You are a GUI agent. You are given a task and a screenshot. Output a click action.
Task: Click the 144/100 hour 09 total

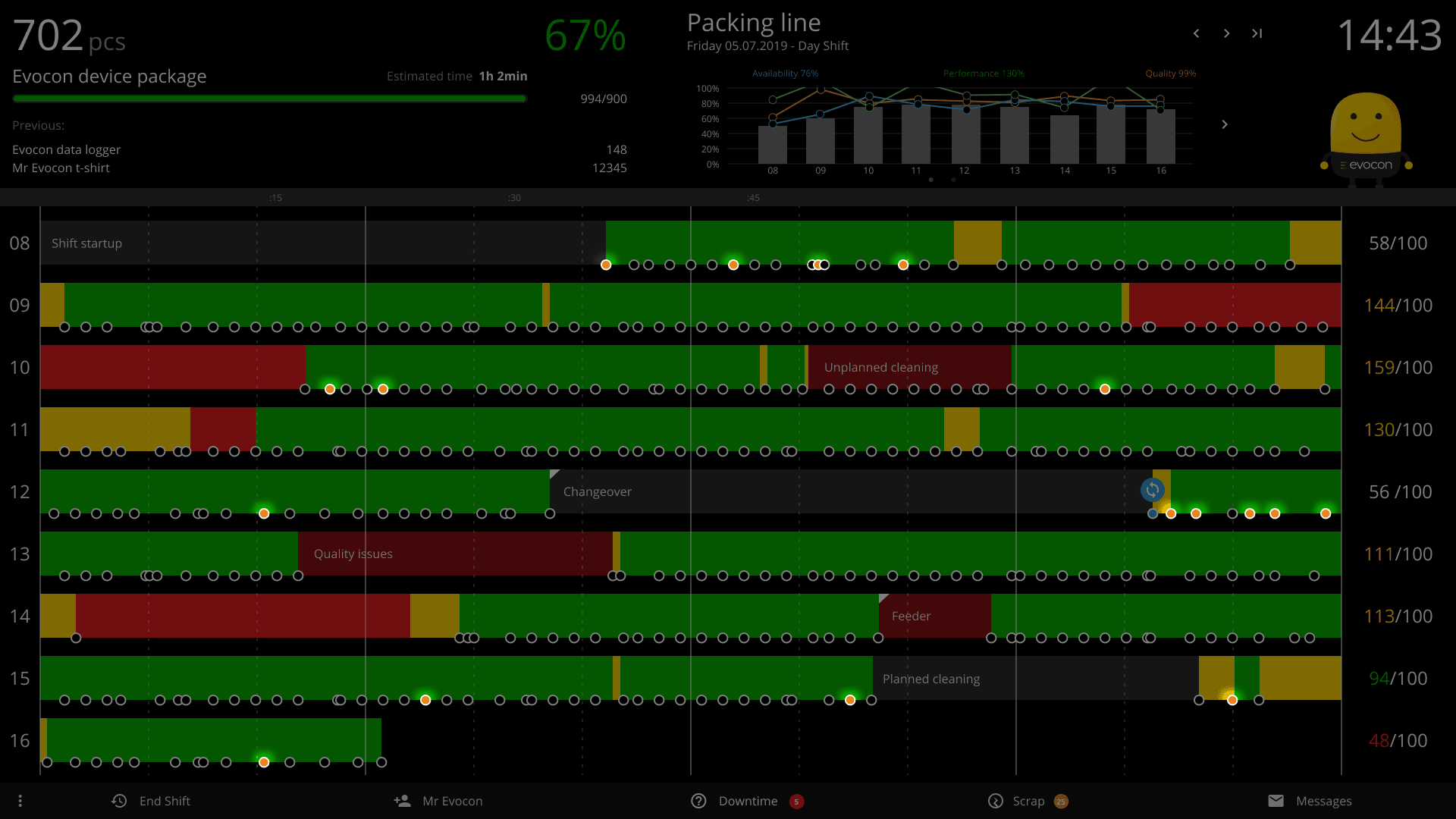pos(1398,305)
